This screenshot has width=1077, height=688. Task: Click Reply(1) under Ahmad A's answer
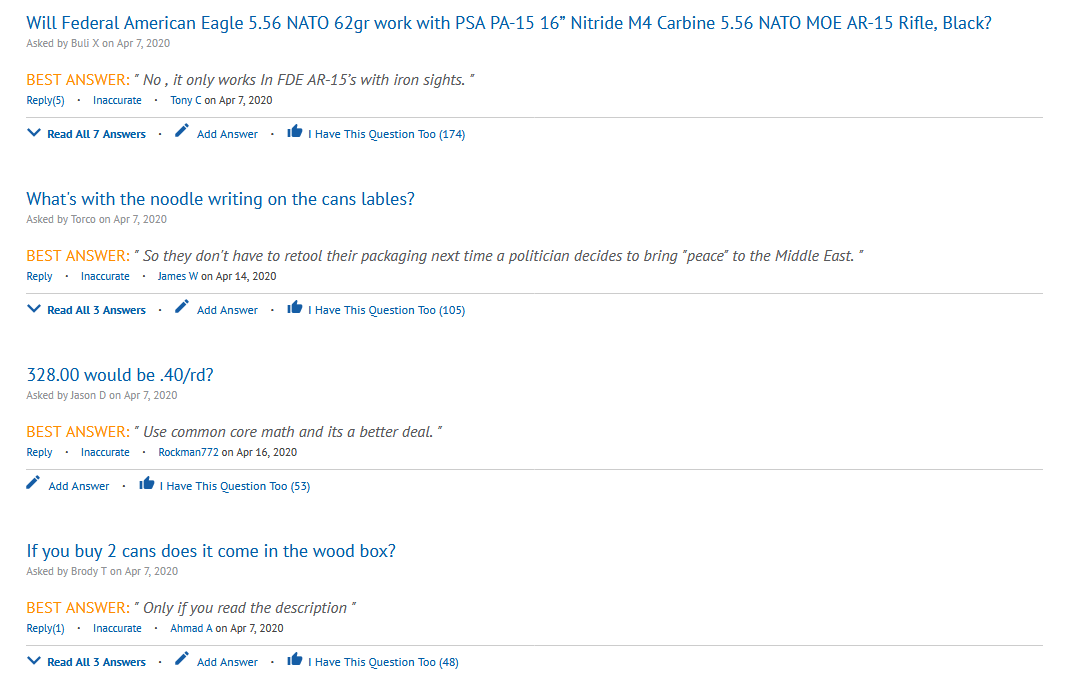pyautogui.click(x=45, y=628)
